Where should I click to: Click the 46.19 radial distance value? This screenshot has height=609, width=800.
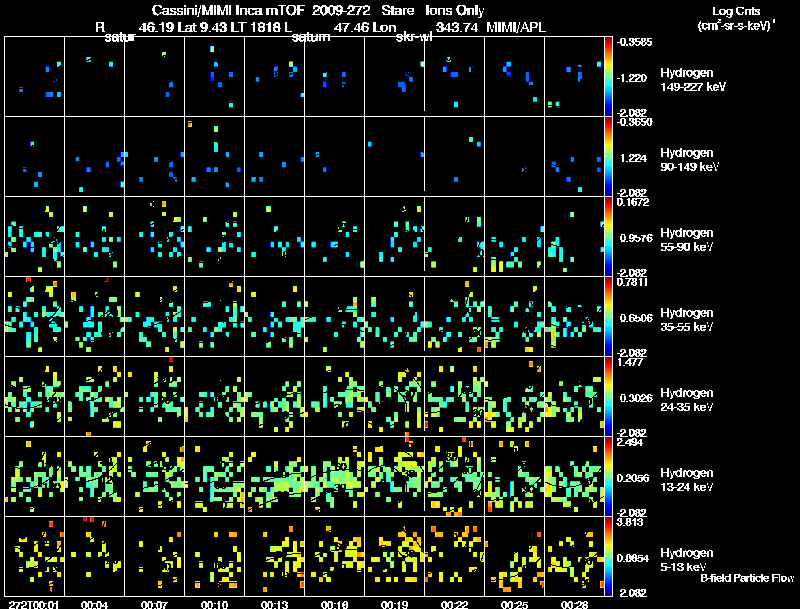pos(156,27)
